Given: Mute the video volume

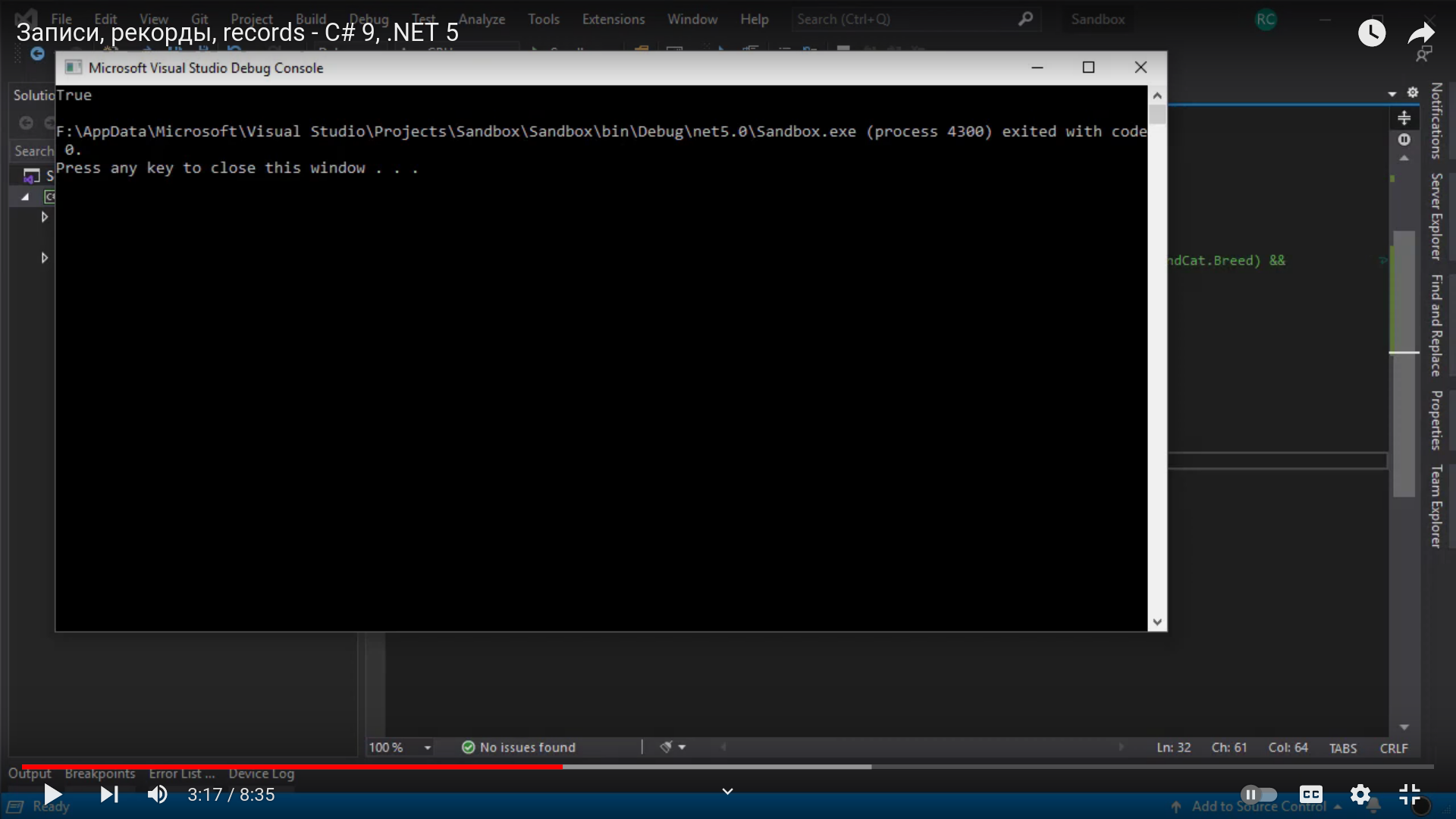Looking at the screenshot, I should 158,794.
